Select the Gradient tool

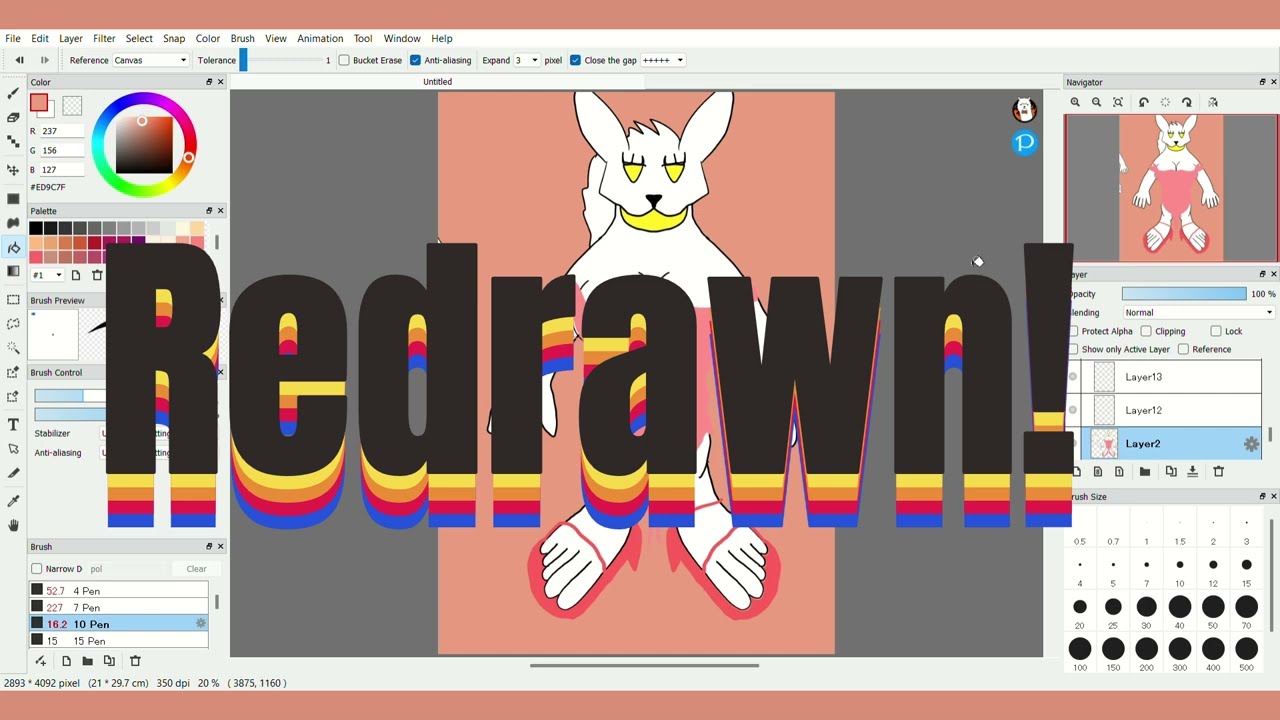(x=13, y=271)
